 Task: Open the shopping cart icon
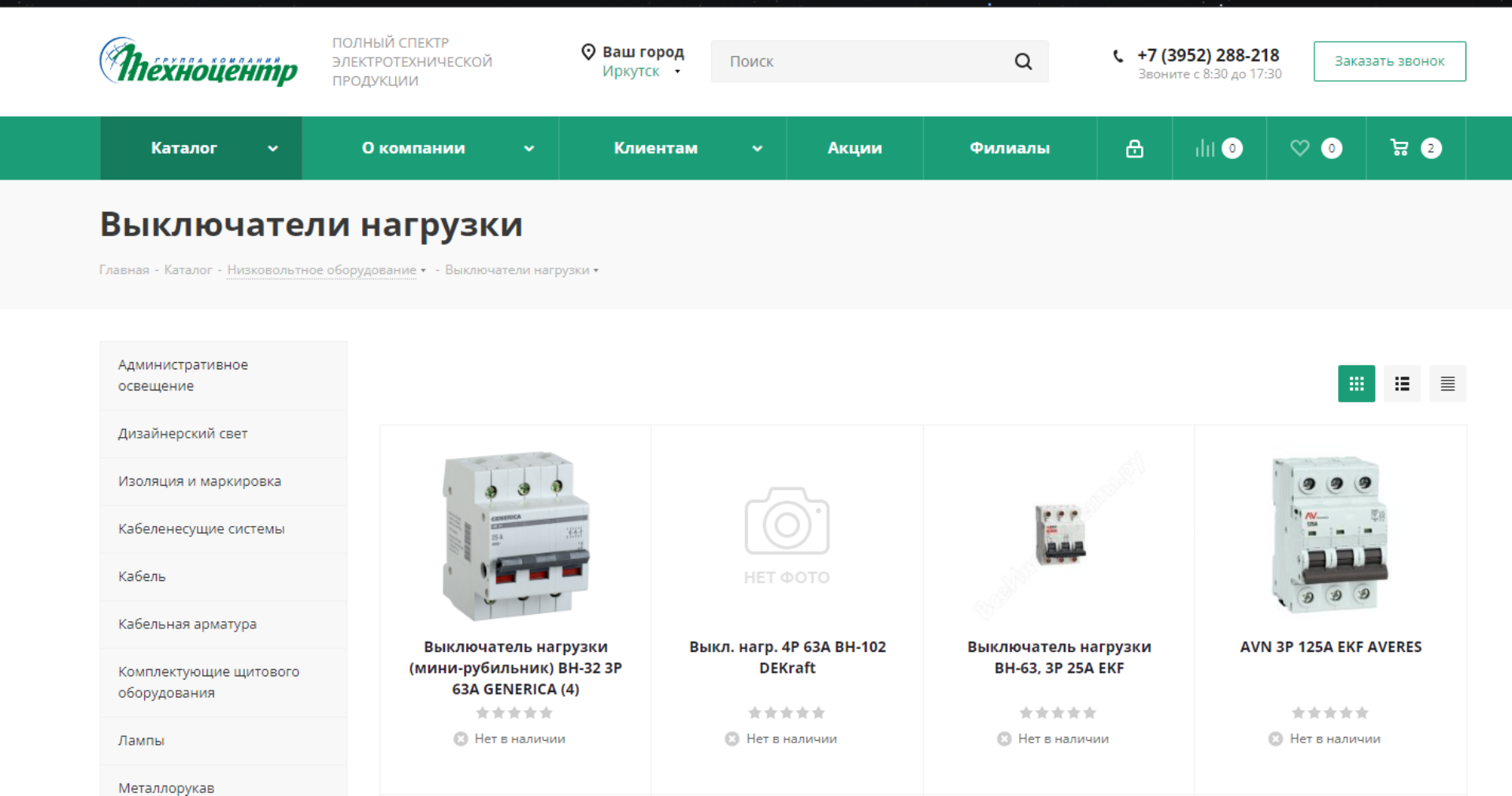(1399, 148)
